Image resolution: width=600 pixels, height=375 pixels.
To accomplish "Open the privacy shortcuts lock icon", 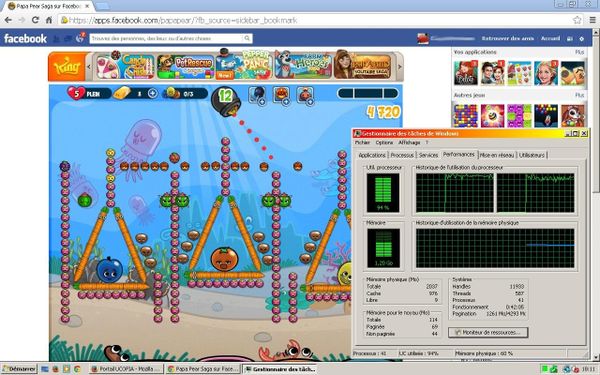I will 570,39.
